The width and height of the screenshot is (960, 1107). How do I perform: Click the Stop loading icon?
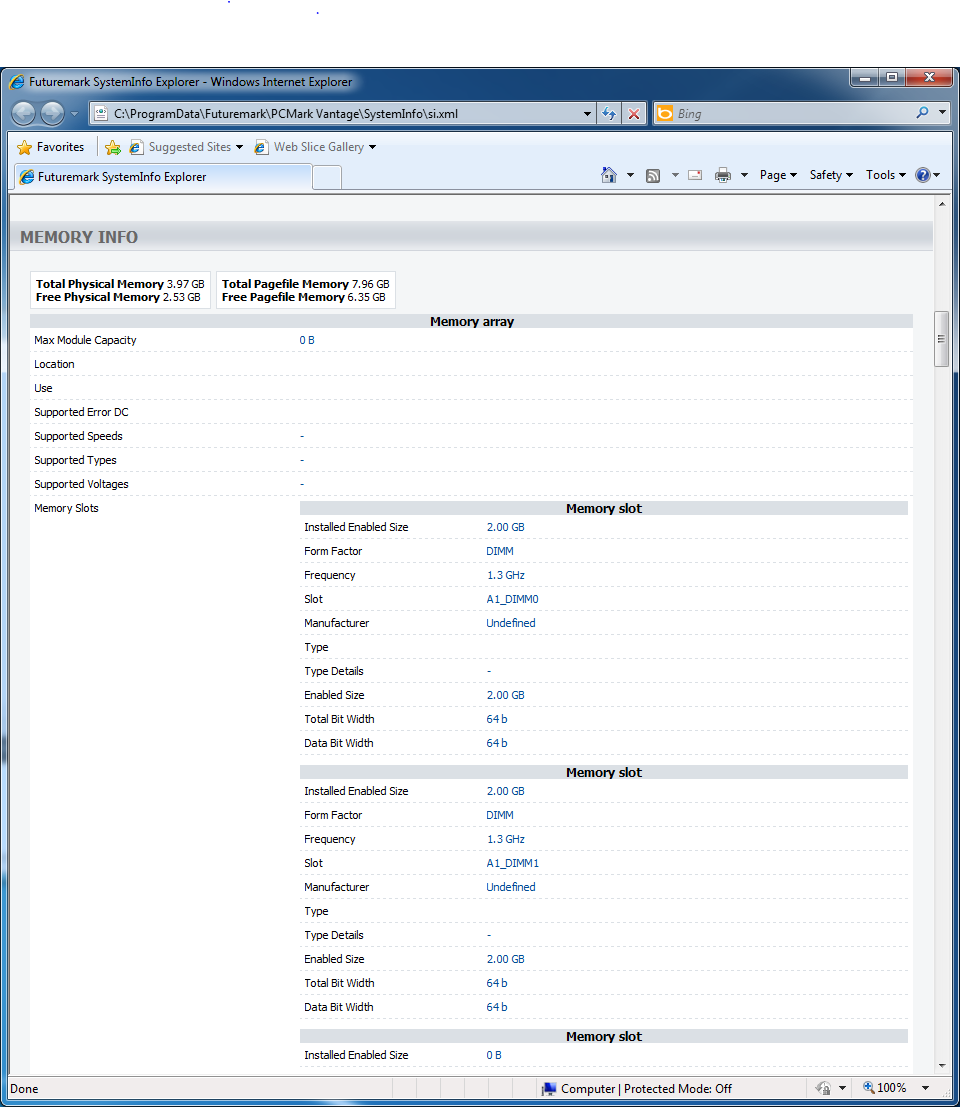tap(634, 114)
